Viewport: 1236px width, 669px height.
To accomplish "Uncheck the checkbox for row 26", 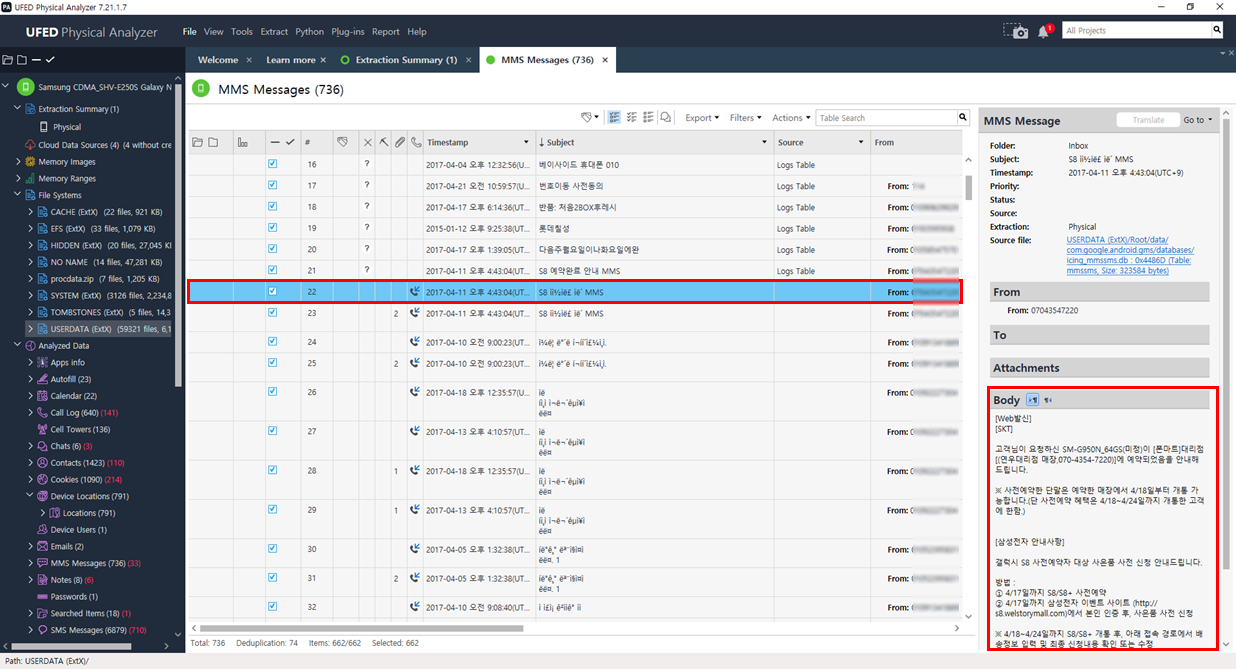I will click(x=273, y=392).
